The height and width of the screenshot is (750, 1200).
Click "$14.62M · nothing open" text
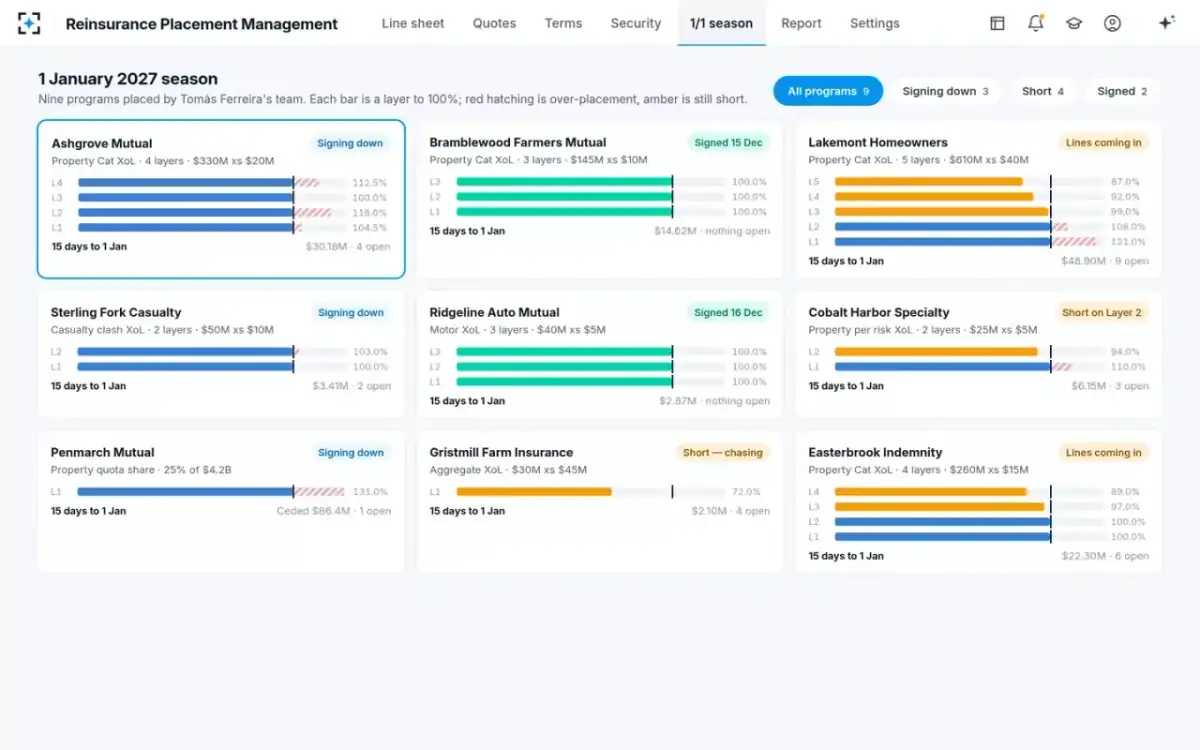point(712,231)
